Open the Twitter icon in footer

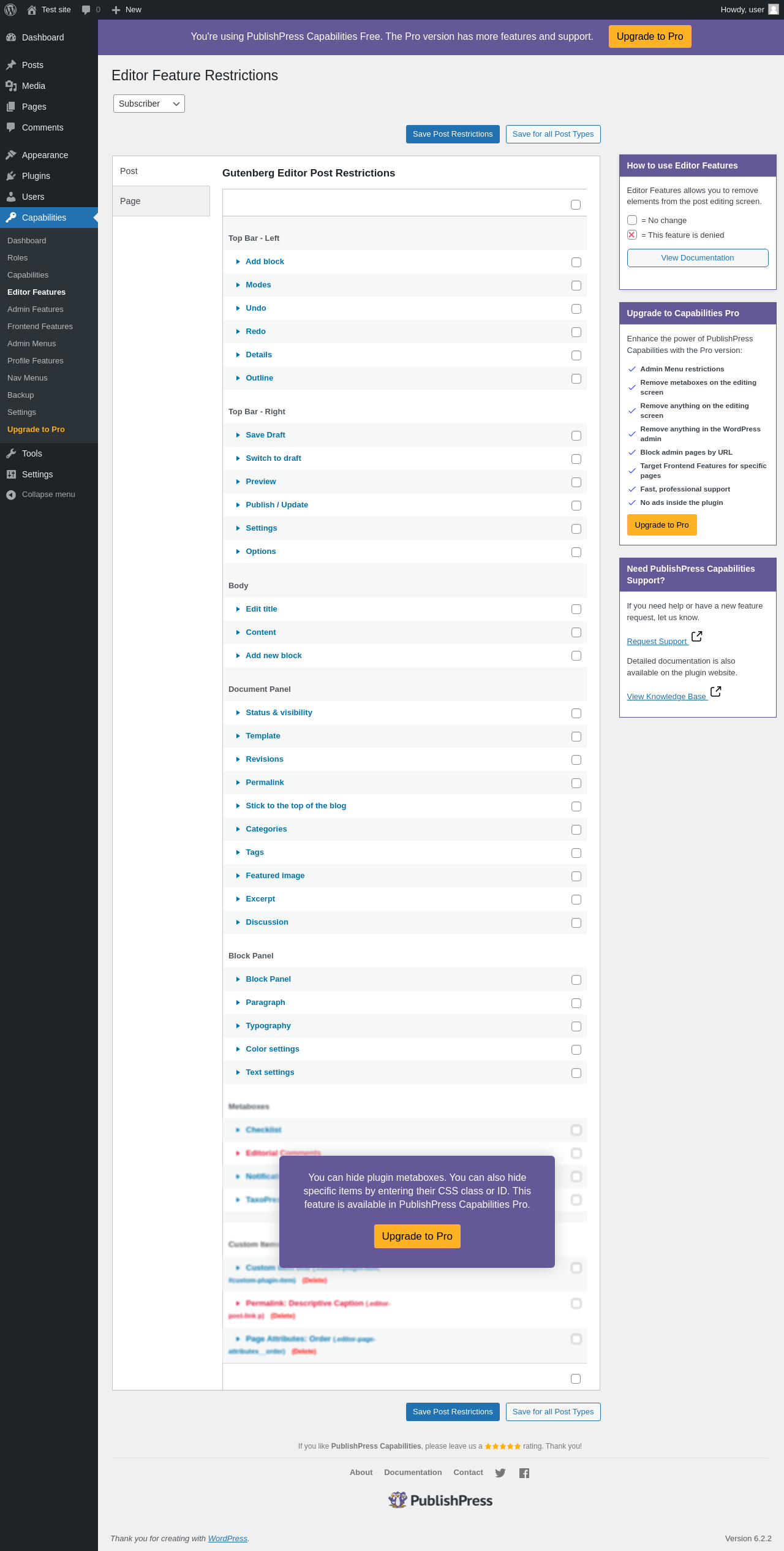click(x=500, y=1473)
